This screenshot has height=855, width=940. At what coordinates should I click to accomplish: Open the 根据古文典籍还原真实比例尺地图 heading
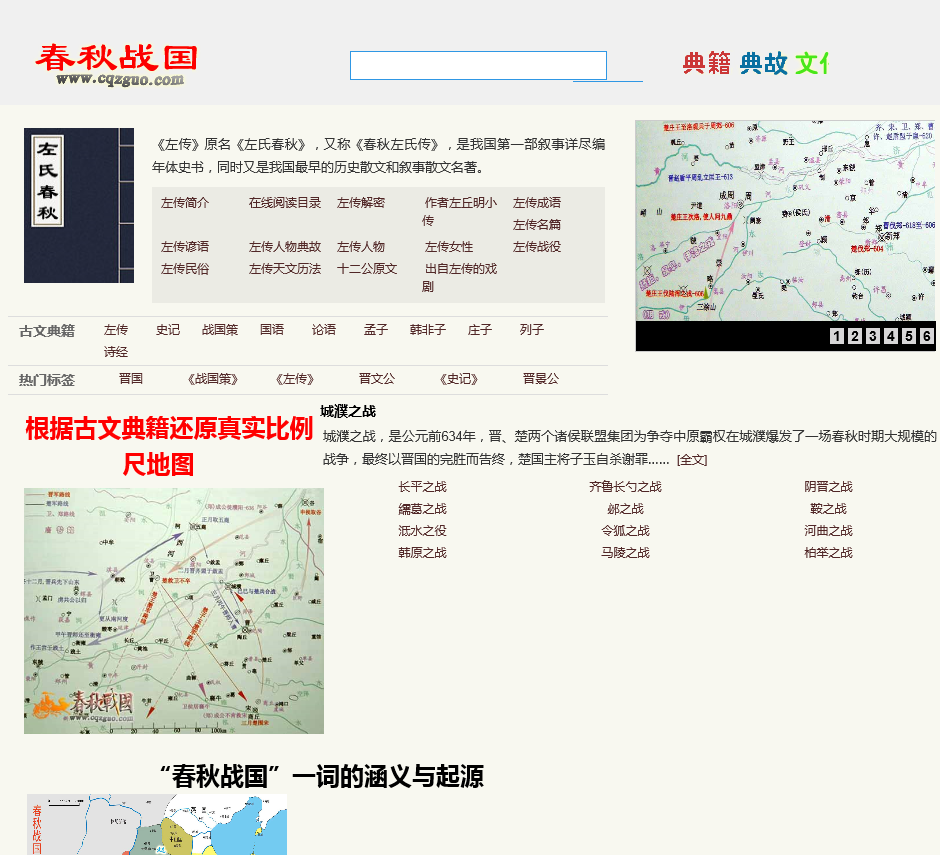tap(169, 446)
